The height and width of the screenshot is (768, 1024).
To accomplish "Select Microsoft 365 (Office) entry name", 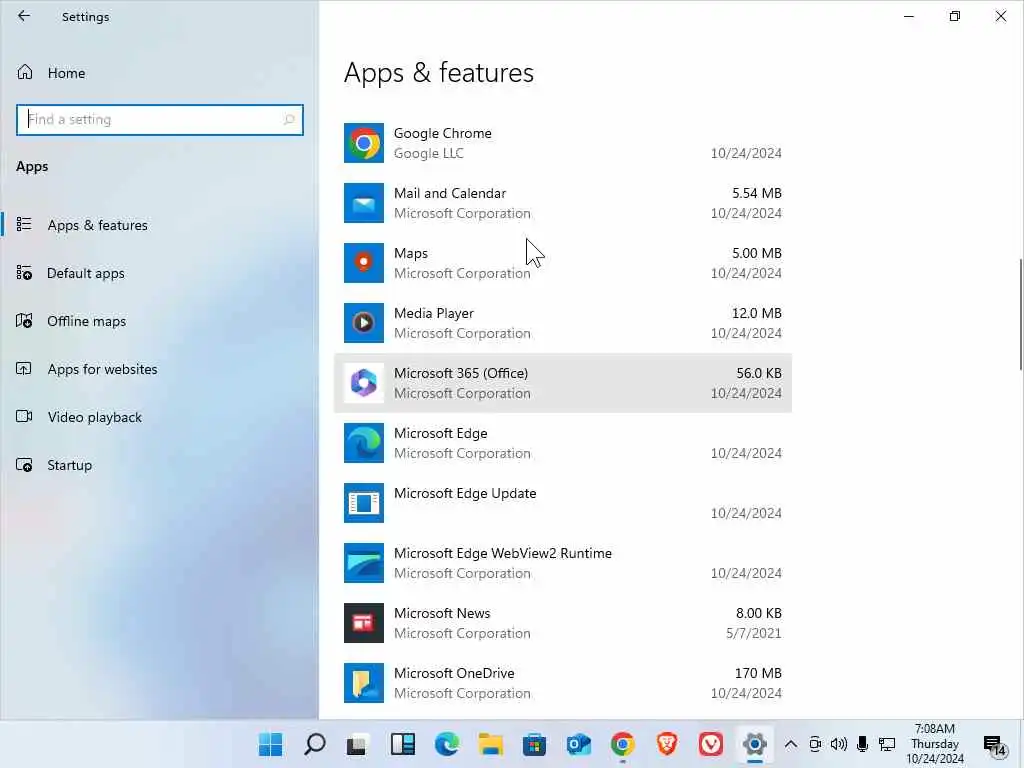I will coord(460,373).
